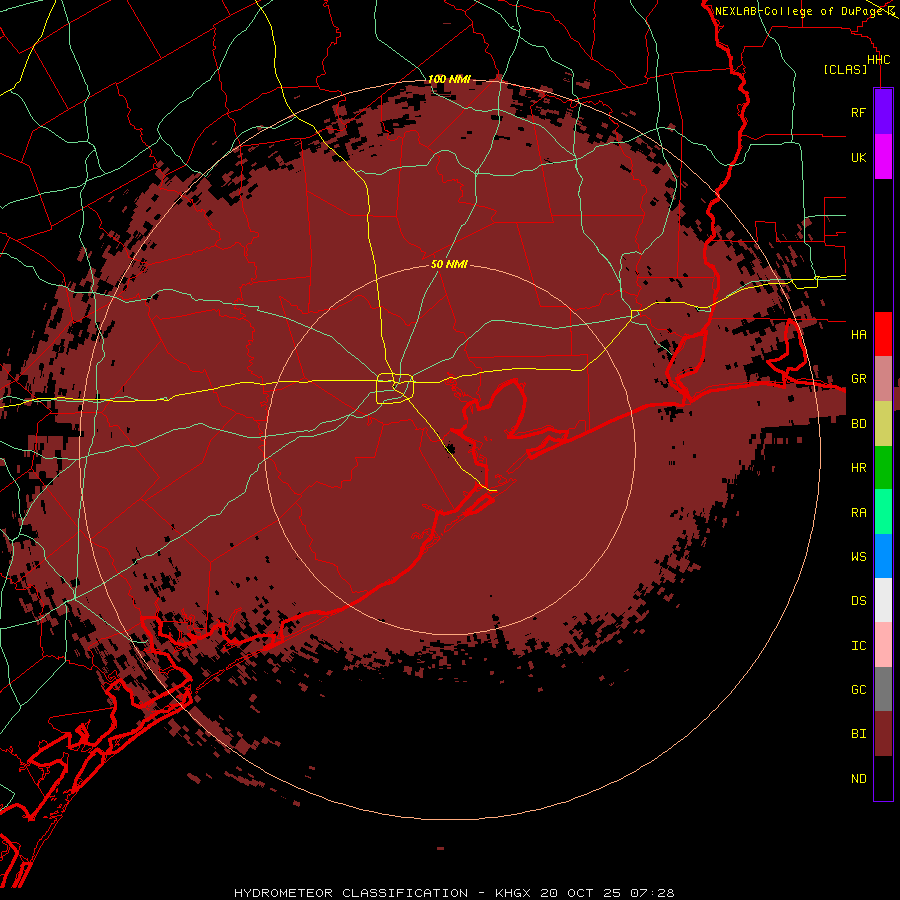This screenshot has width=900, height=900.
Task: Click the yellow Houston beltway loop at radar center
Action: pyautogui.click(x=395, y=389)
